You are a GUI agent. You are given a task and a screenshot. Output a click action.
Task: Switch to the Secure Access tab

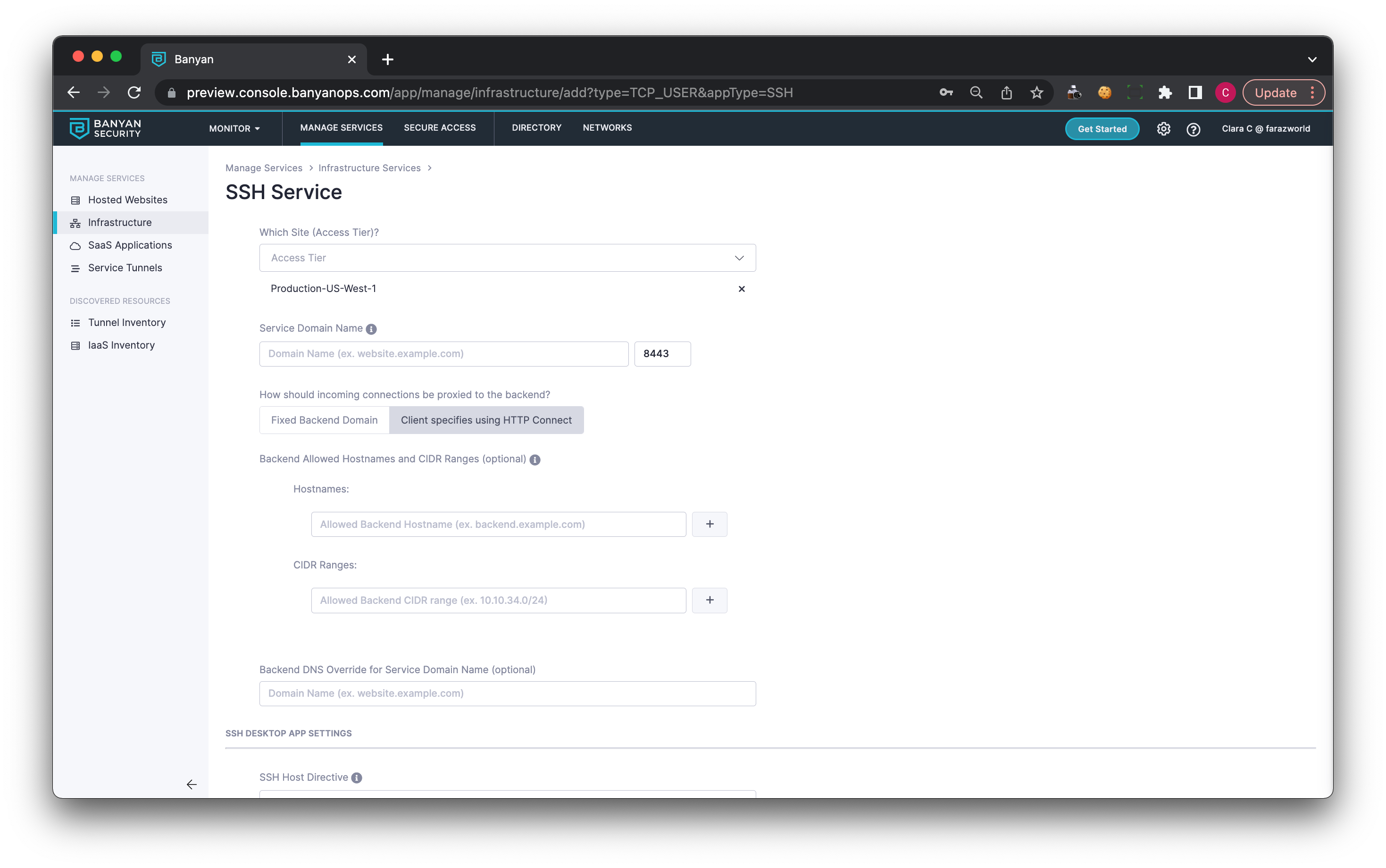[x=440, y=127]
